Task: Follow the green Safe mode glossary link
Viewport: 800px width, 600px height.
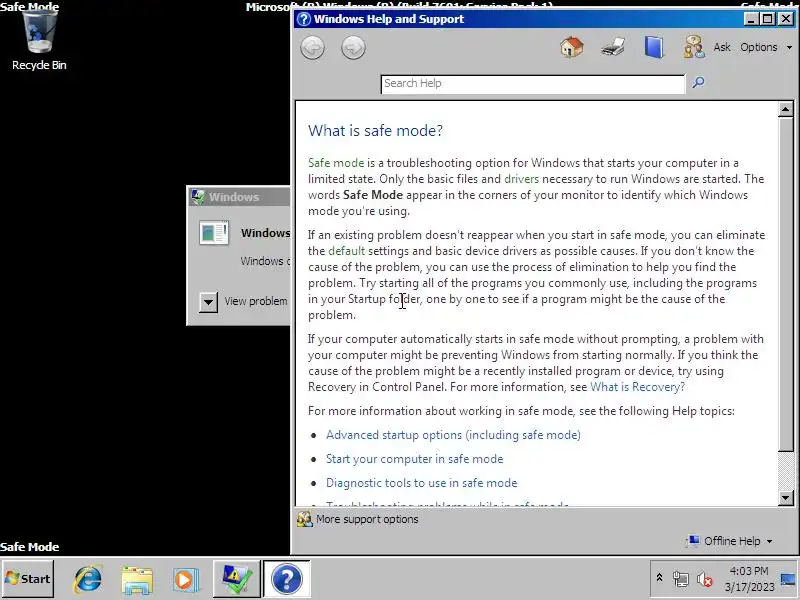Action: (x=336, y=163)
